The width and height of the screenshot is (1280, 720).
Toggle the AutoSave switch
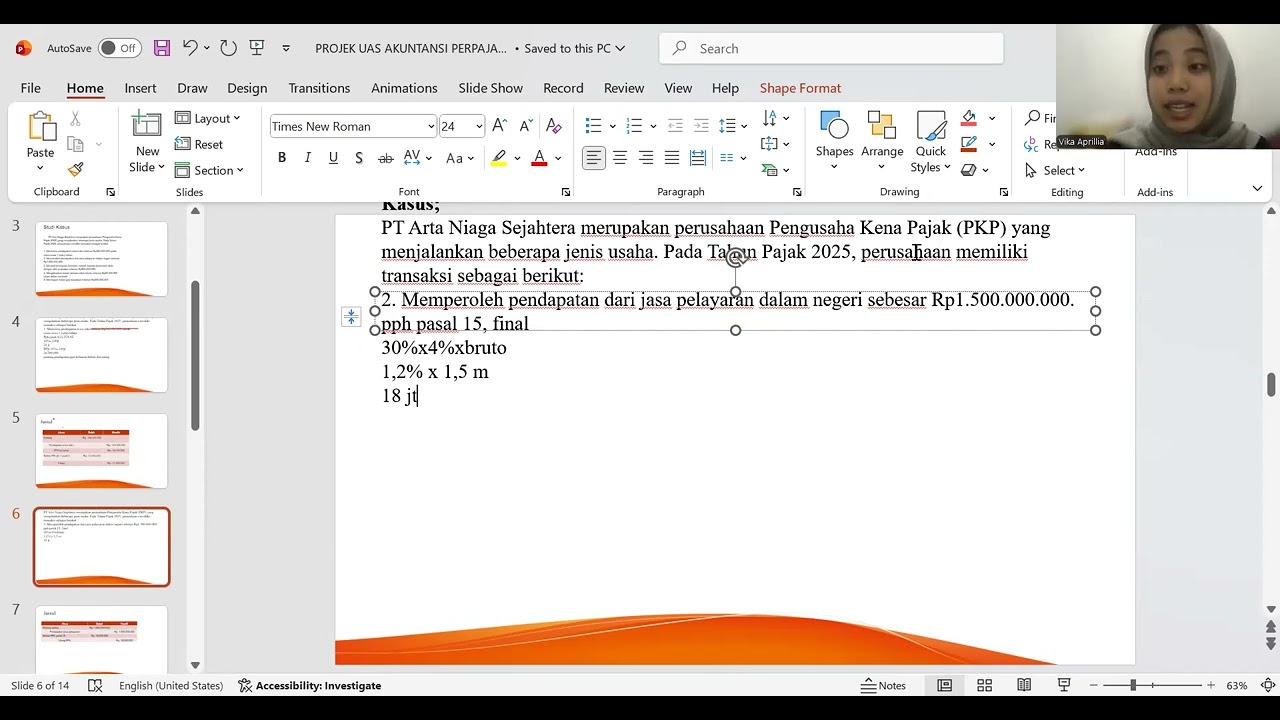(119, 48)
